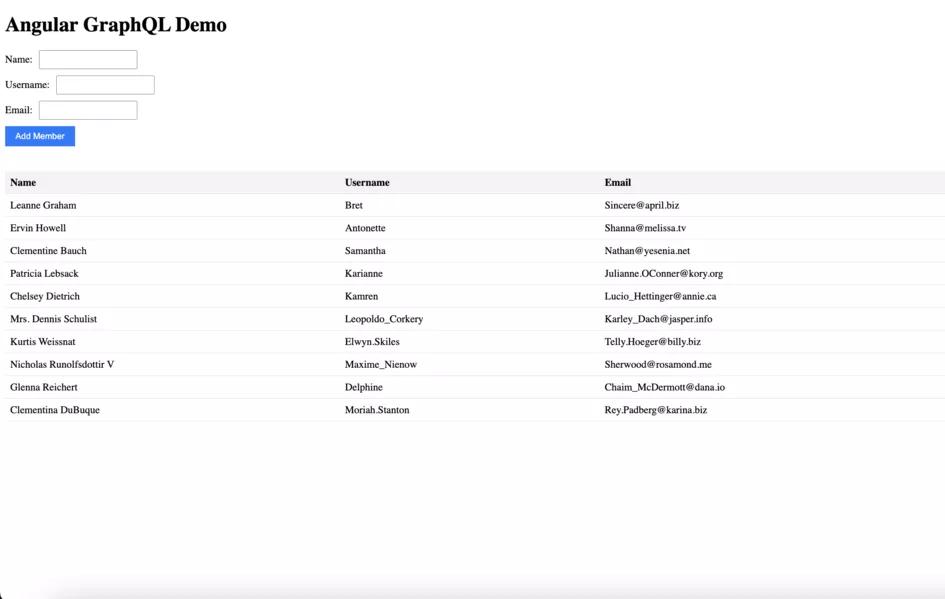This screenshot has height=599, width=945.
Task: Click the username Samantha
Action: click(365, 251)
